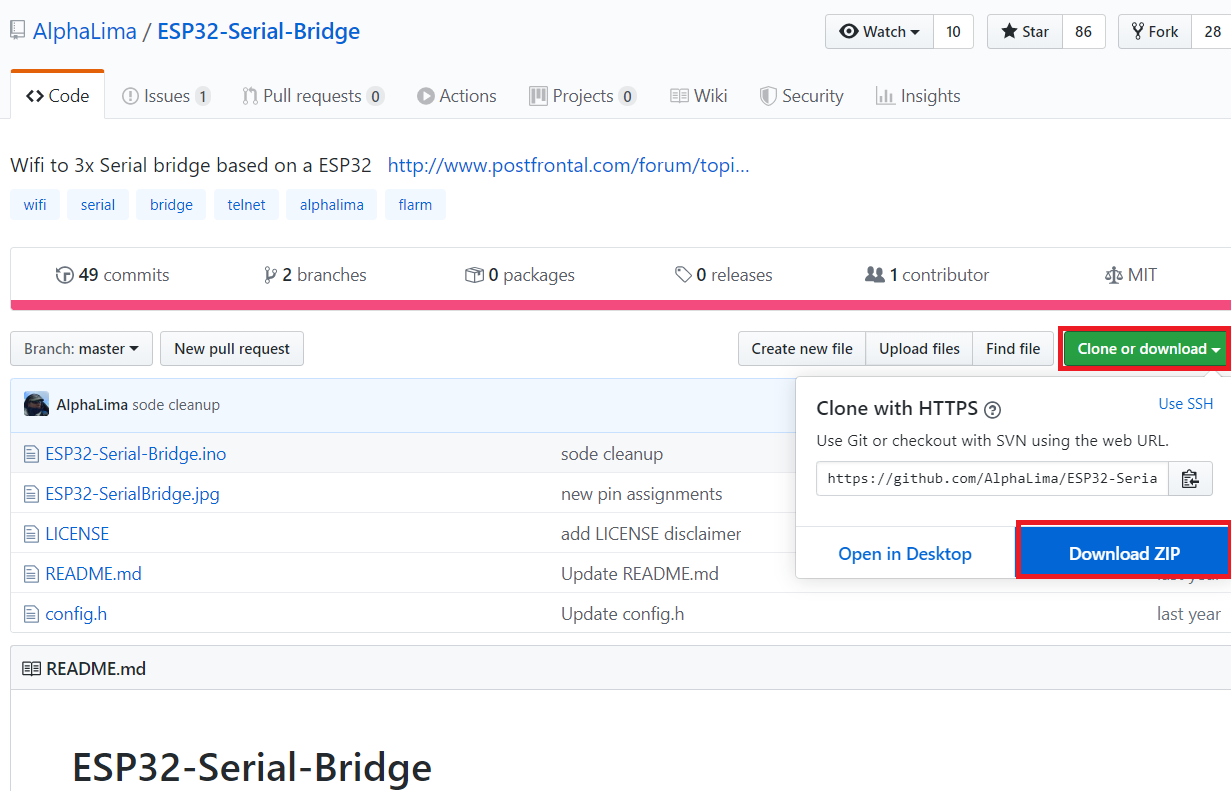
Task: Open the config.h file
Action: [x=76, y=614]
